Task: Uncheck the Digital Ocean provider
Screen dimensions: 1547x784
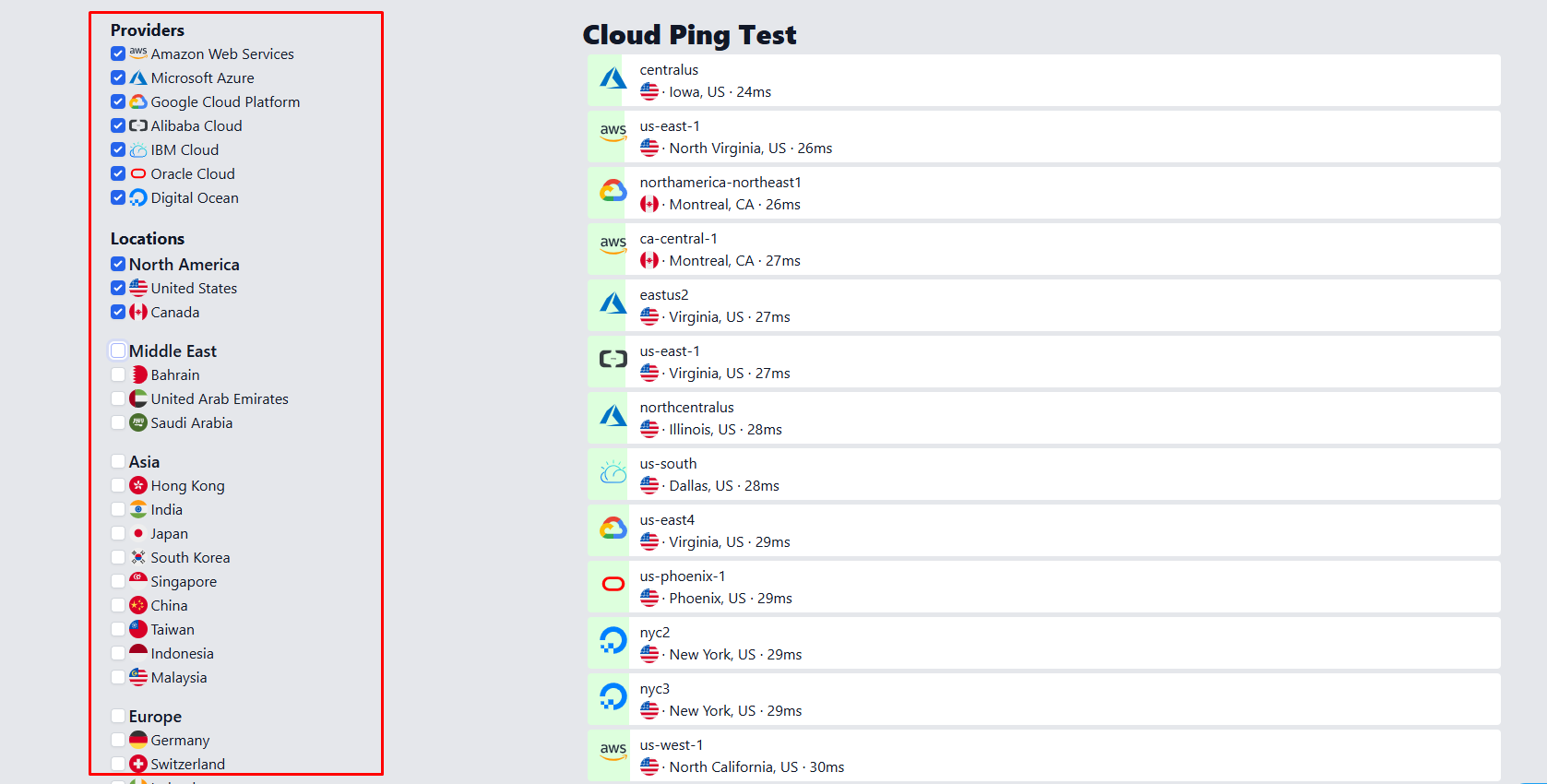Action: pos(118,197)
